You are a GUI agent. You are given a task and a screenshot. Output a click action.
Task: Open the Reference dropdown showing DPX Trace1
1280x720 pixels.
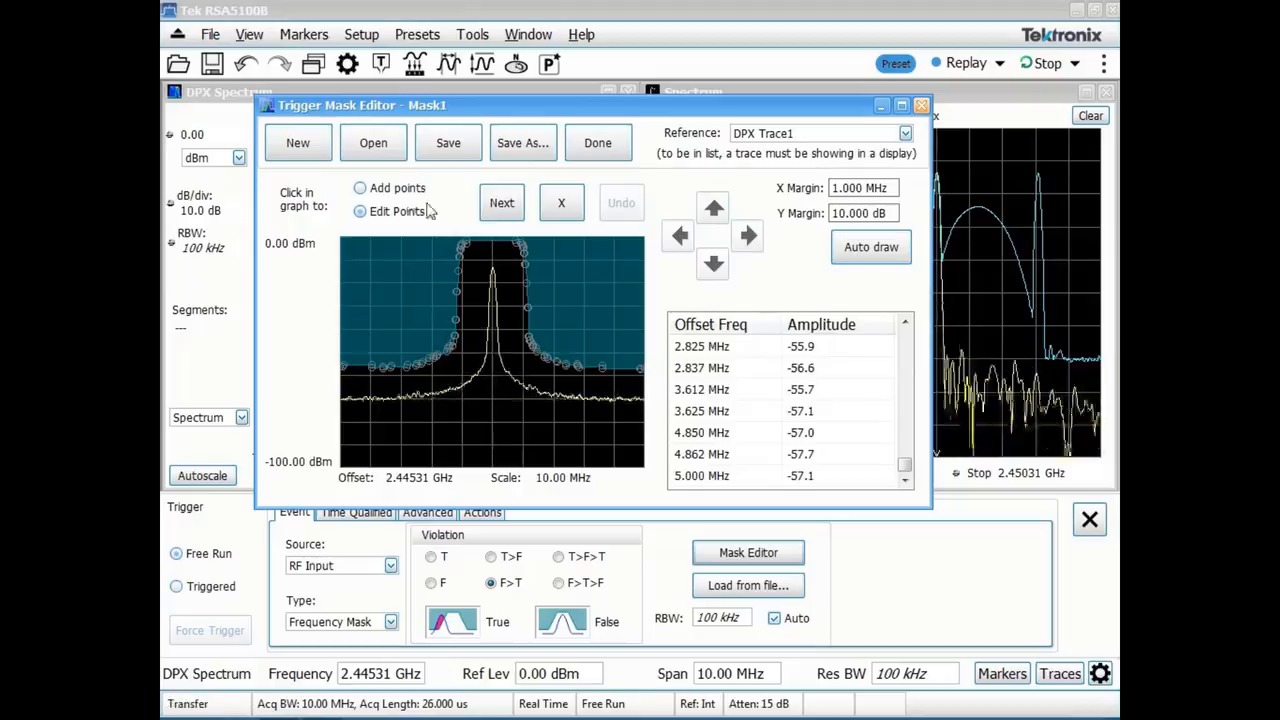904,133
